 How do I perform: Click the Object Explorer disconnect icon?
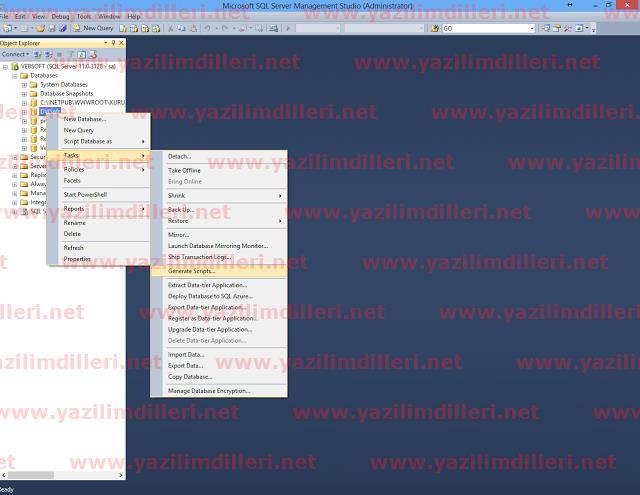tap(49, 54)
